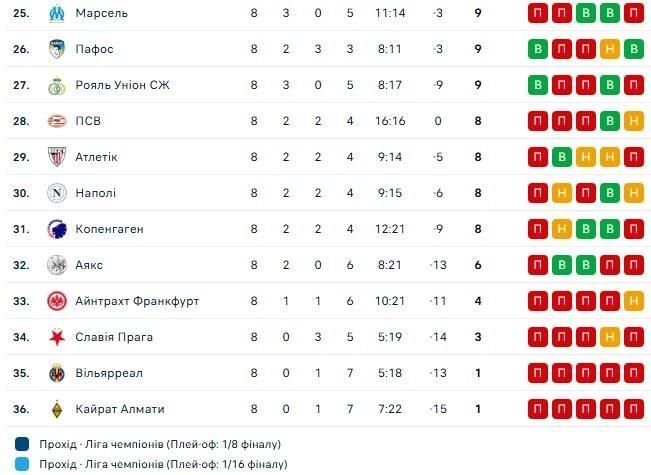
Task: Click Аякс's first red П form badge
Action: pyautogui.click(x=538, y=265)
